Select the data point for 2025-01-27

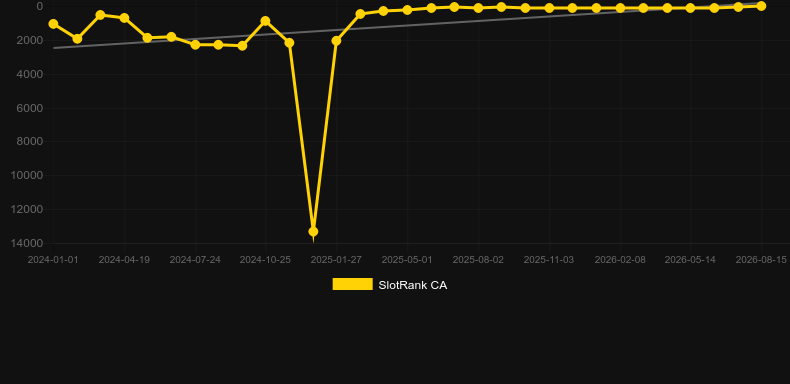coord(336,41)
